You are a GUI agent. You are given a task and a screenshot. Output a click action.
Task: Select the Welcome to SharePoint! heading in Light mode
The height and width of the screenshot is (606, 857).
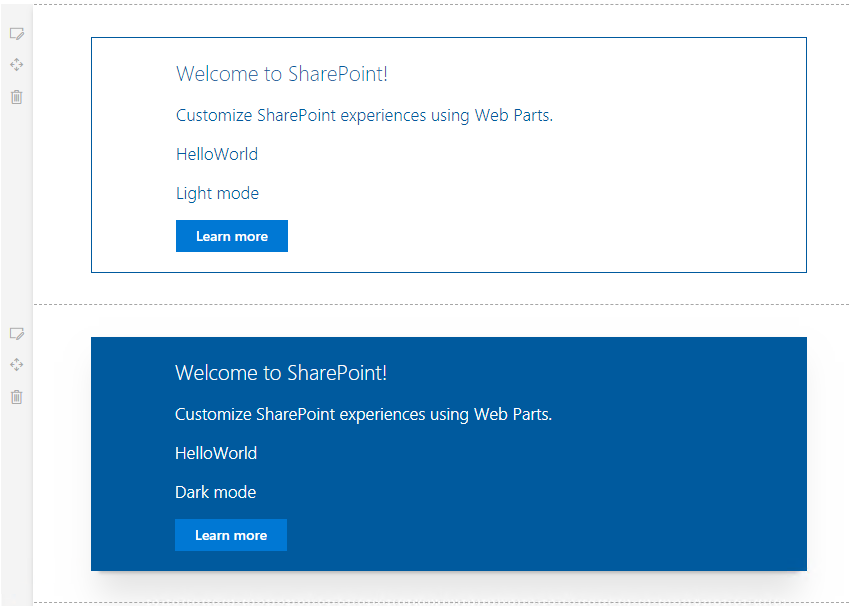(281, 73)
